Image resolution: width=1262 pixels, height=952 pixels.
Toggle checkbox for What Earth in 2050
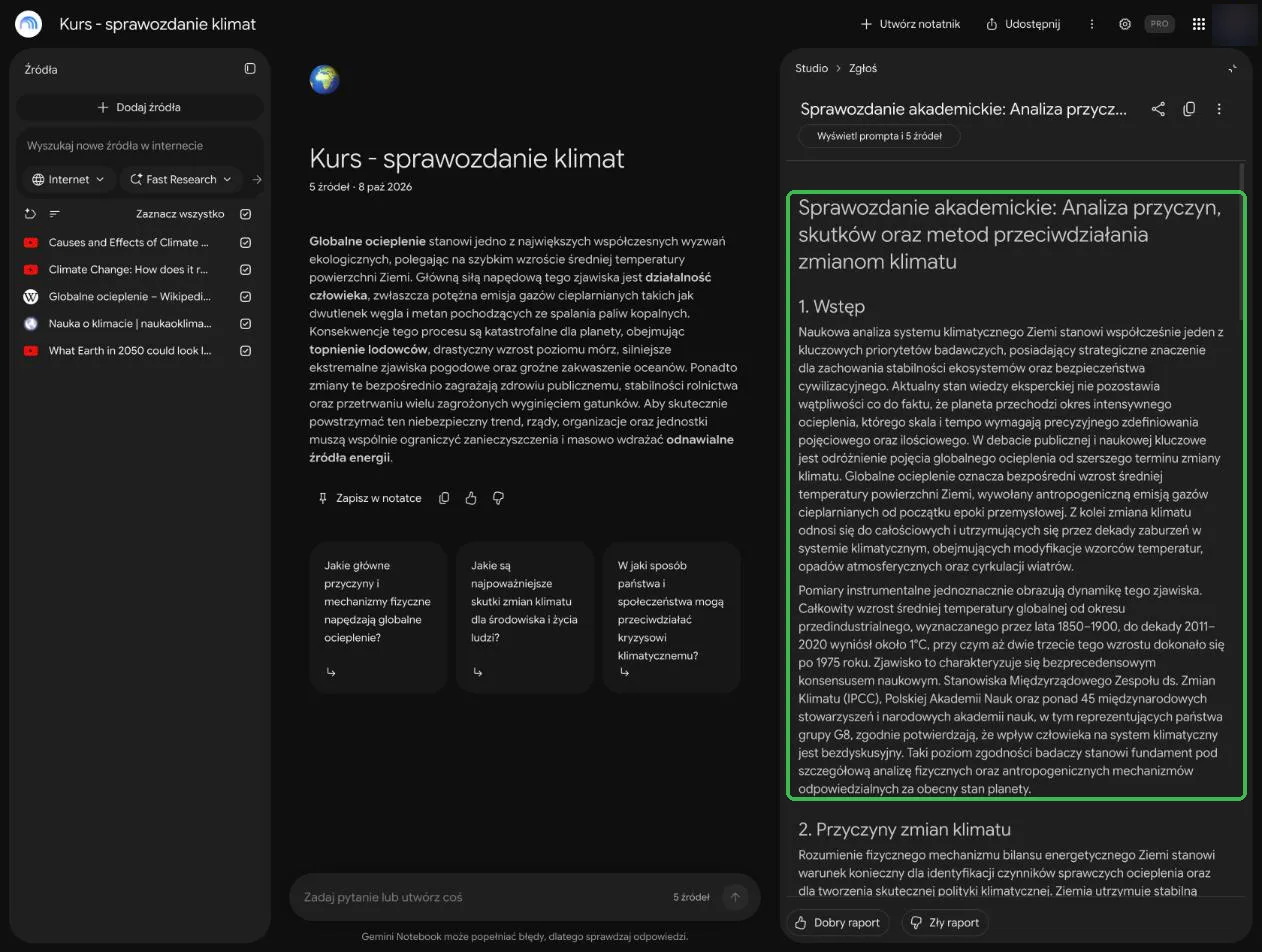point(246,351)
